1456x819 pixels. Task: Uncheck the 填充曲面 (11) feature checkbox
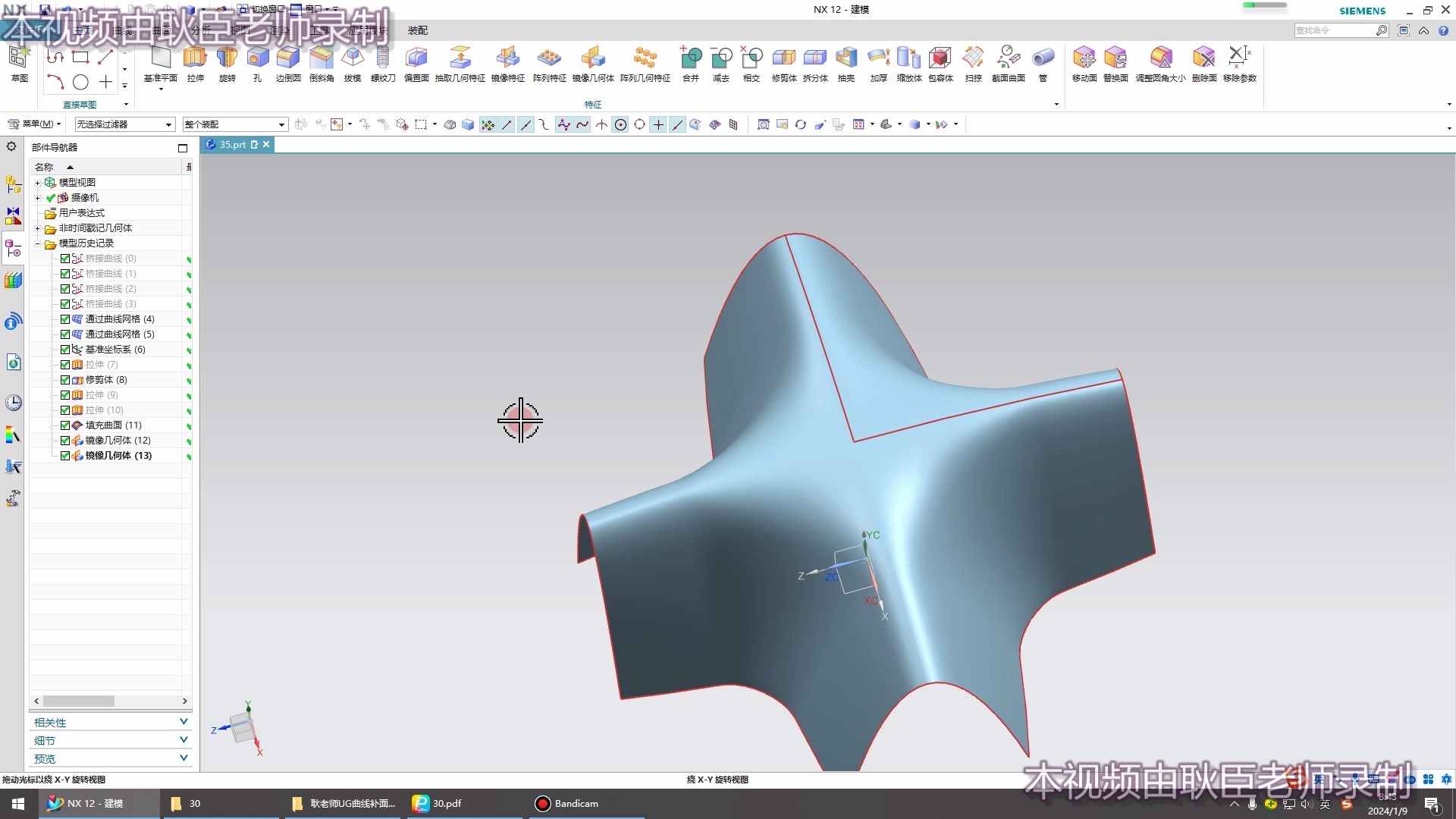pos(65,425)
